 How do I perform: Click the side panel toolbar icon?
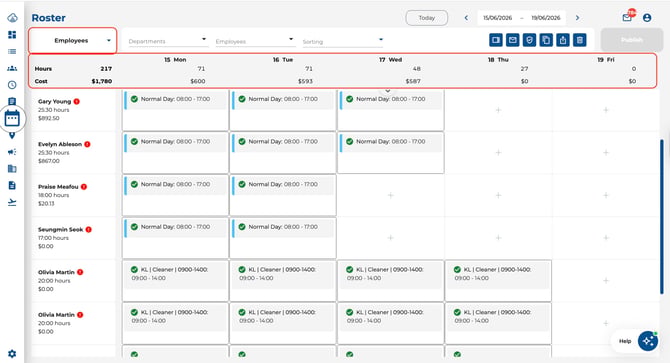pyautogui.click(x=496, y=40)
